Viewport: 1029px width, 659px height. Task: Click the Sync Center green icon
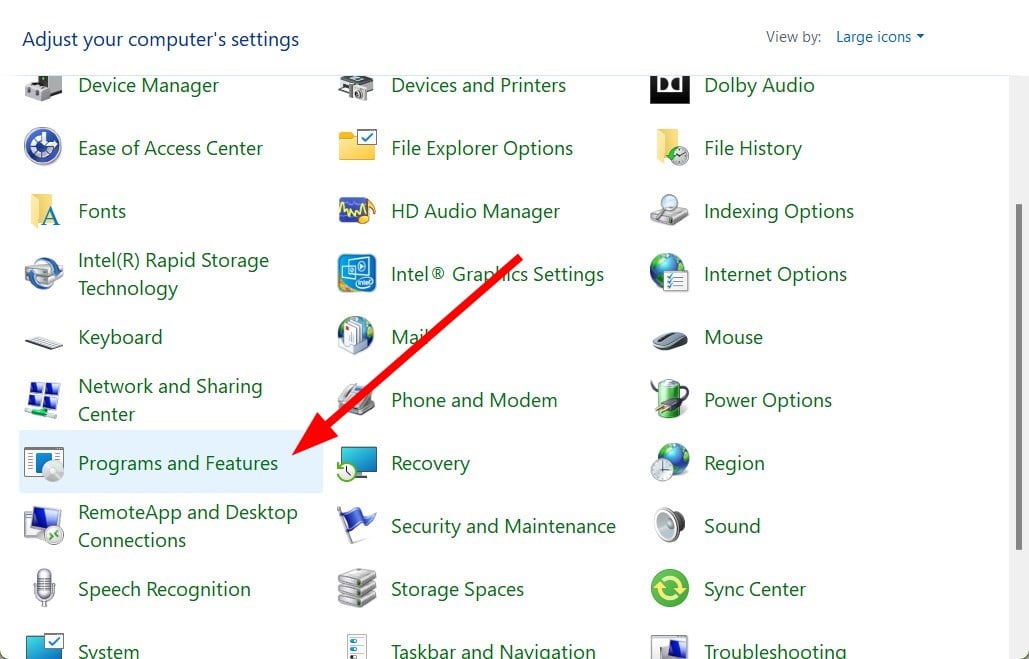coord(669,589)
